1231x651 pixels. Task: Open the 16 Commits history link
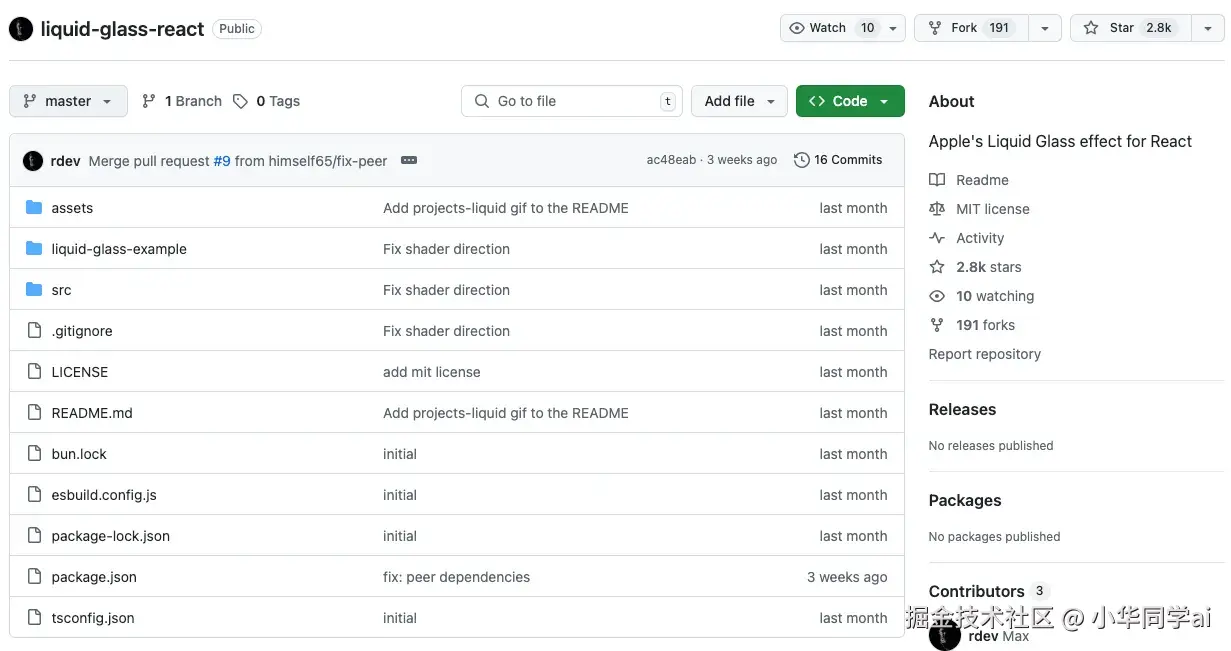[838, 160]
